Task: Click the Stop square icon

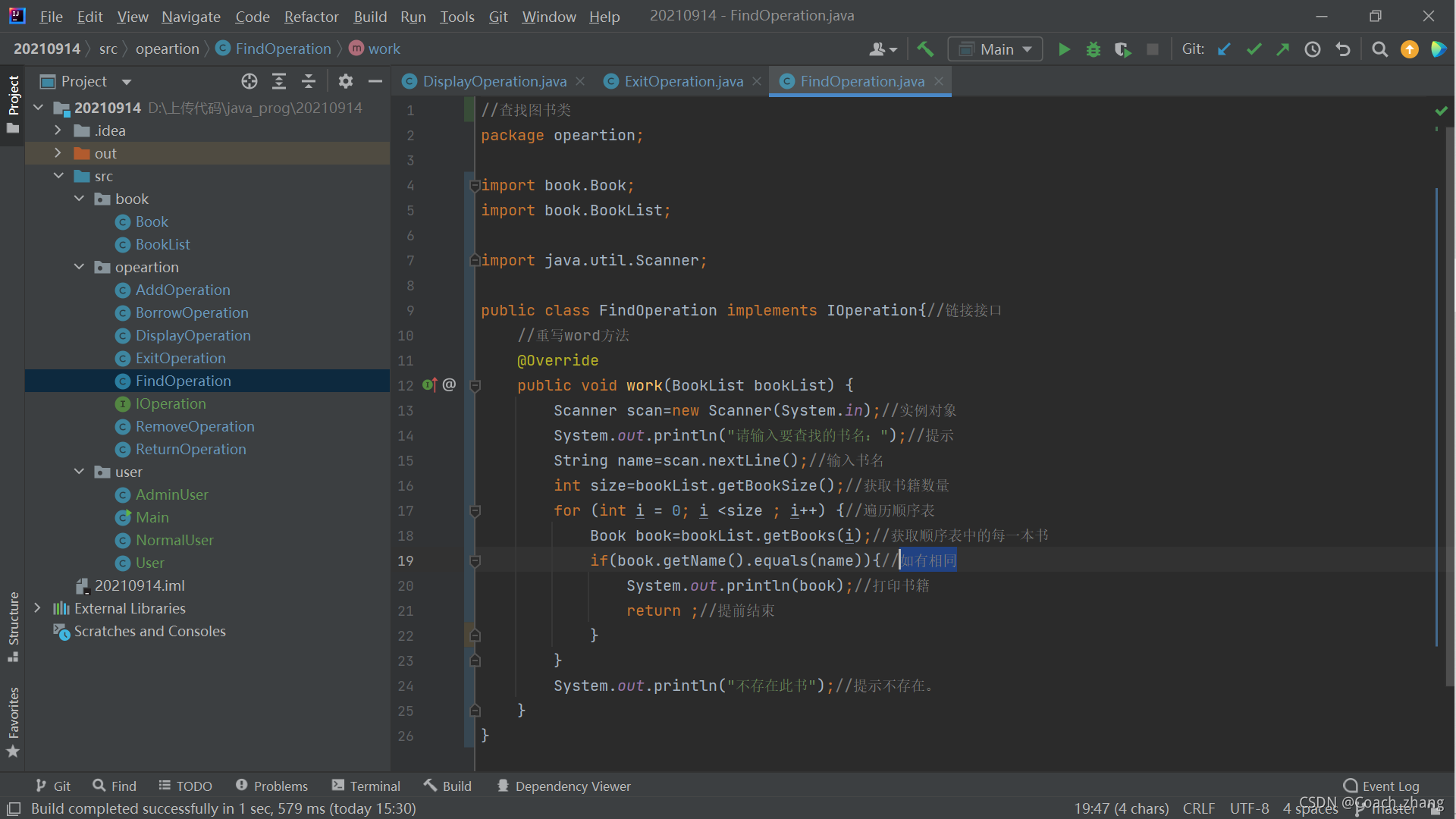Action: [1153, 49]
